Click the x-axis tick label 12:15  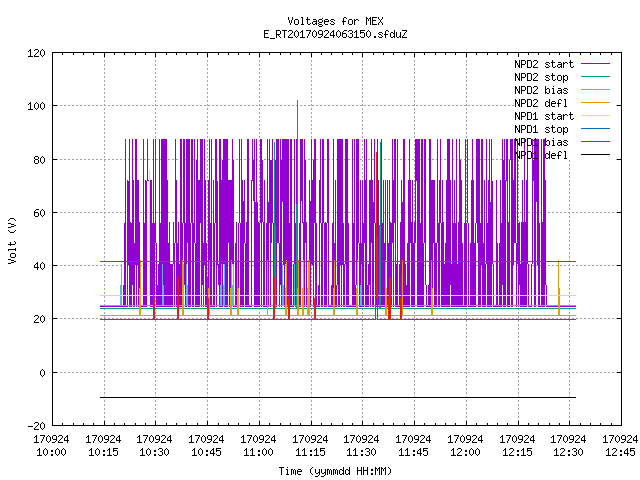[x=517, y=452]
